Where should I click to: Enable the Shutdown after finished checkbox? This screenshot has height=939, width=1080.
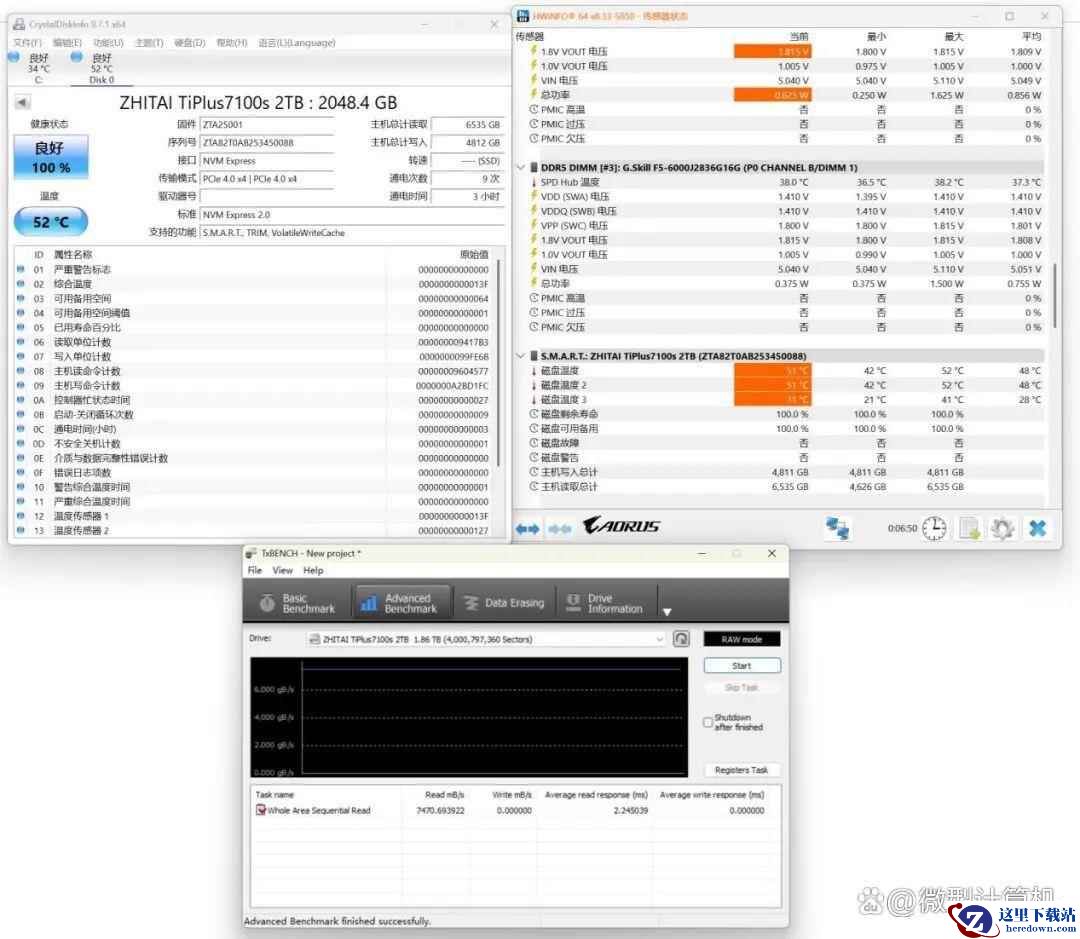point(708,722)
